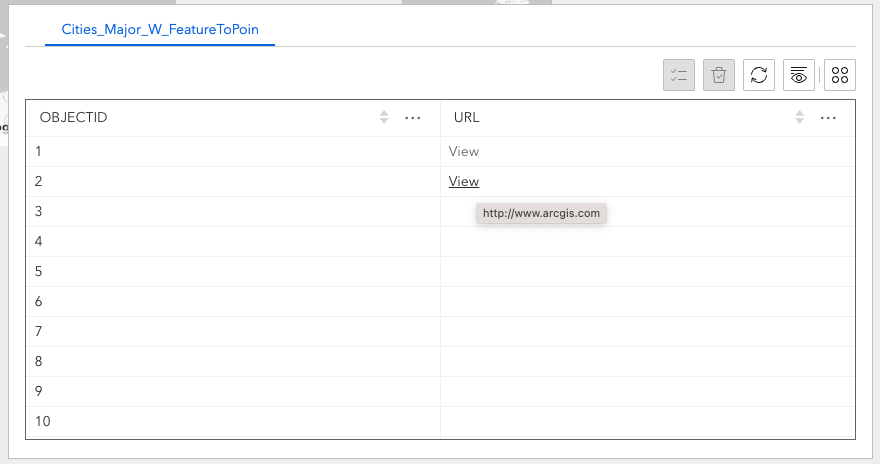Click the URL cell of row 4
Image resolution: width=880 pixels, height=464 pixels.
tap(647, 241)
